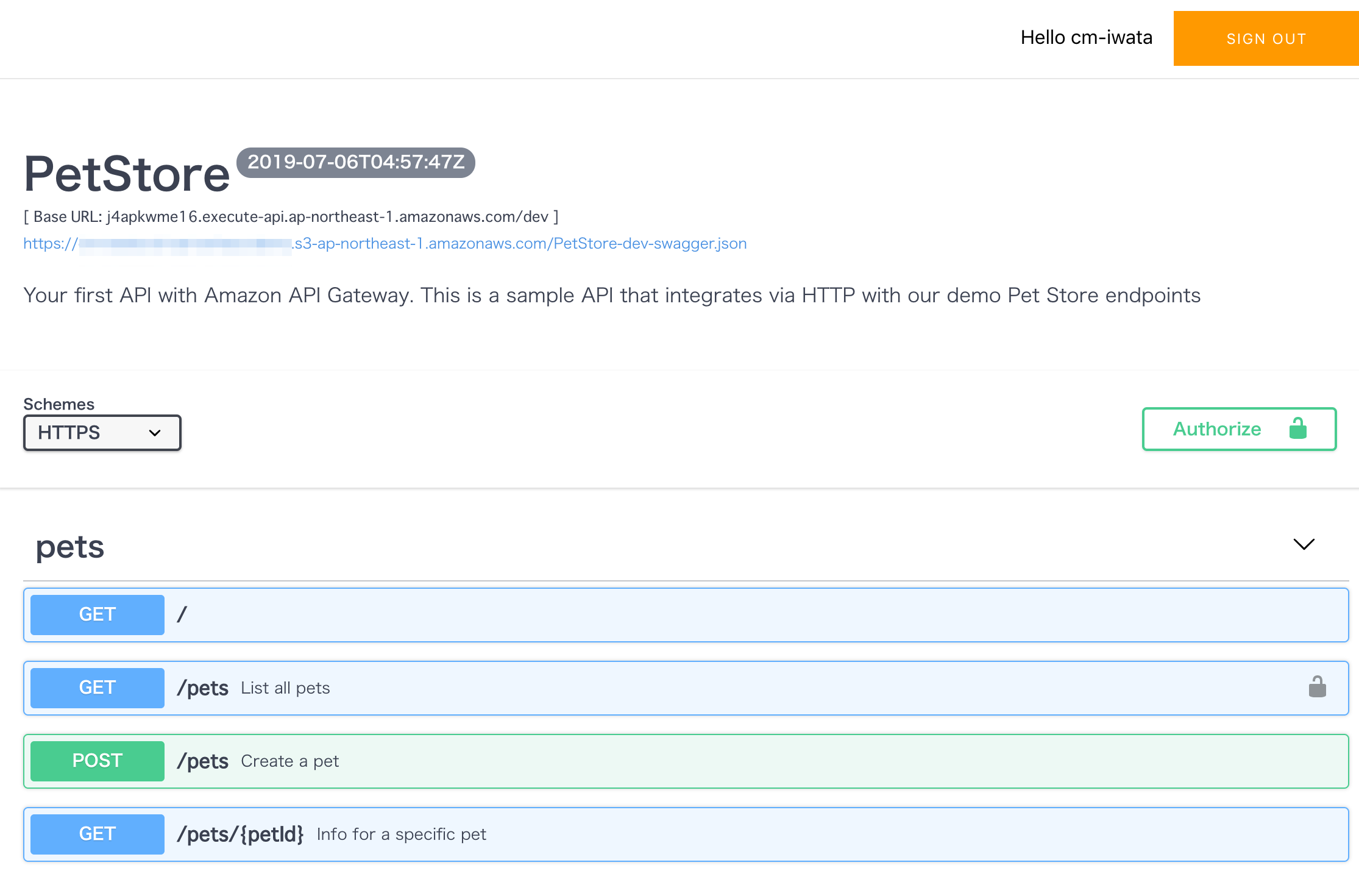Click the SIGN OUT button

1266,38
